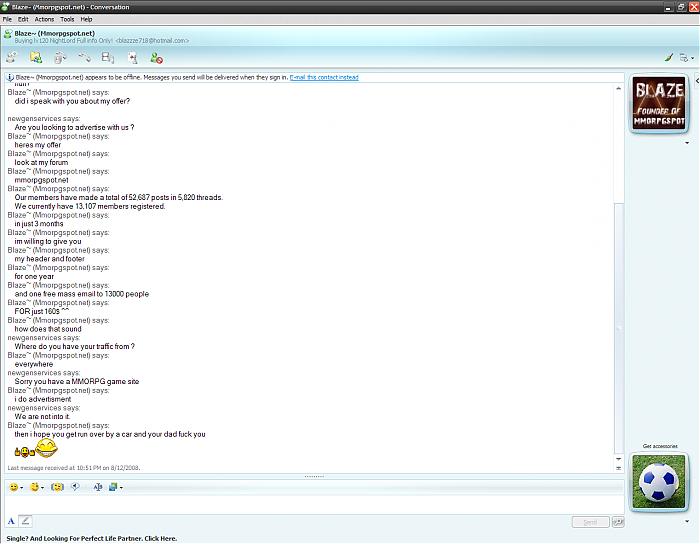This screenshot has width=700, height=544.
Task: Click the message input text box
Action: click(314, 504)
